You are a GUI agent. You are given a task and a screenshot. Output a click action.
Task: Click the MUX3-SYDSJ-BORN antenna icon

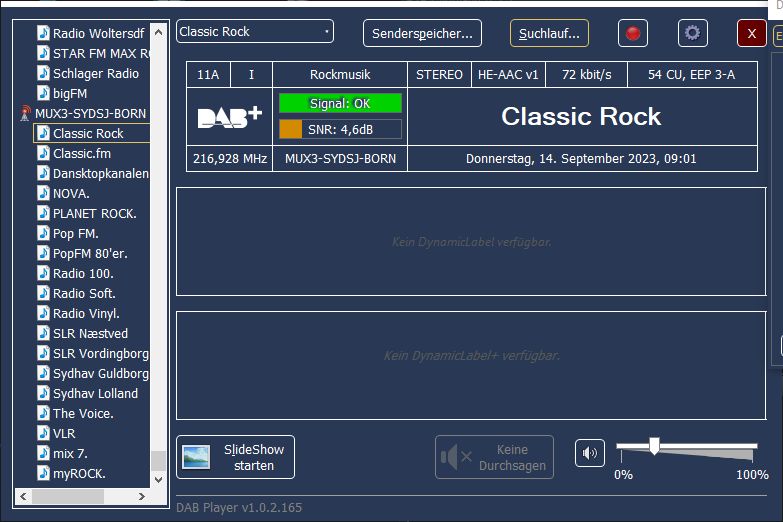point(26,114)
